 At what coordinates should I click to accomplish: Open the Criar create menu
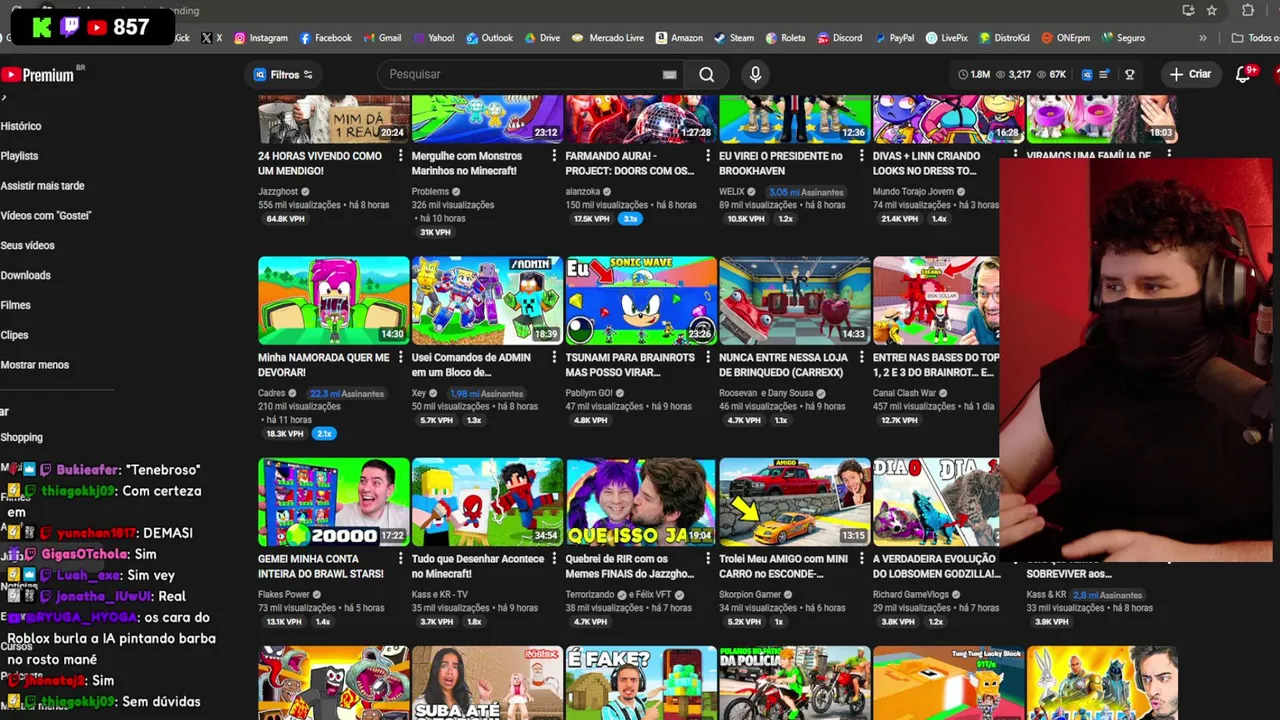click(x=1190, y=74)
